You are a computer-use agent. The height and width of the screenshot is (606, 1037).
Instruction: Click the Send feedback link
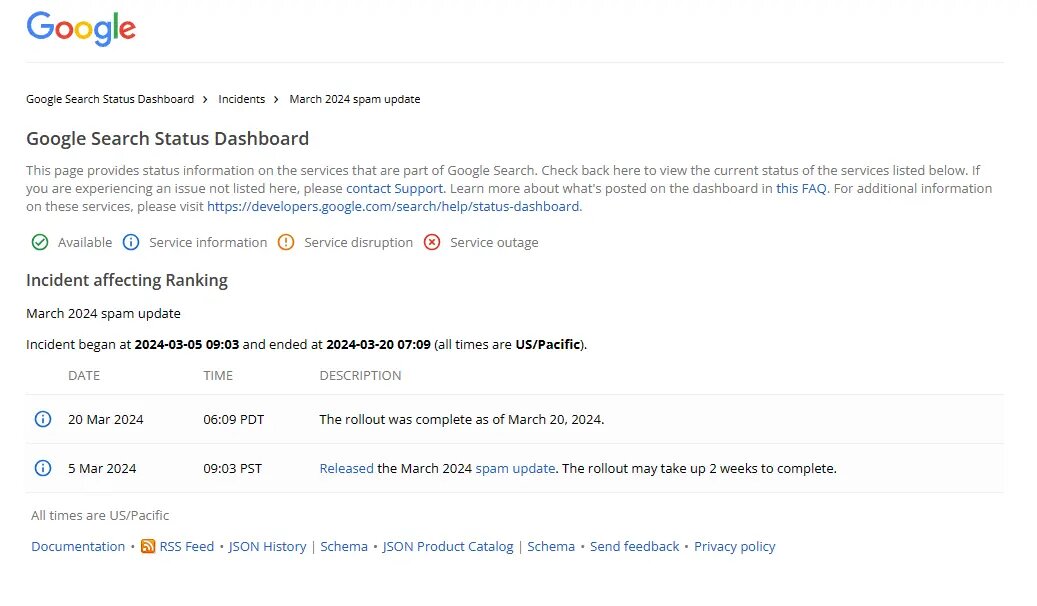(634, 546)
